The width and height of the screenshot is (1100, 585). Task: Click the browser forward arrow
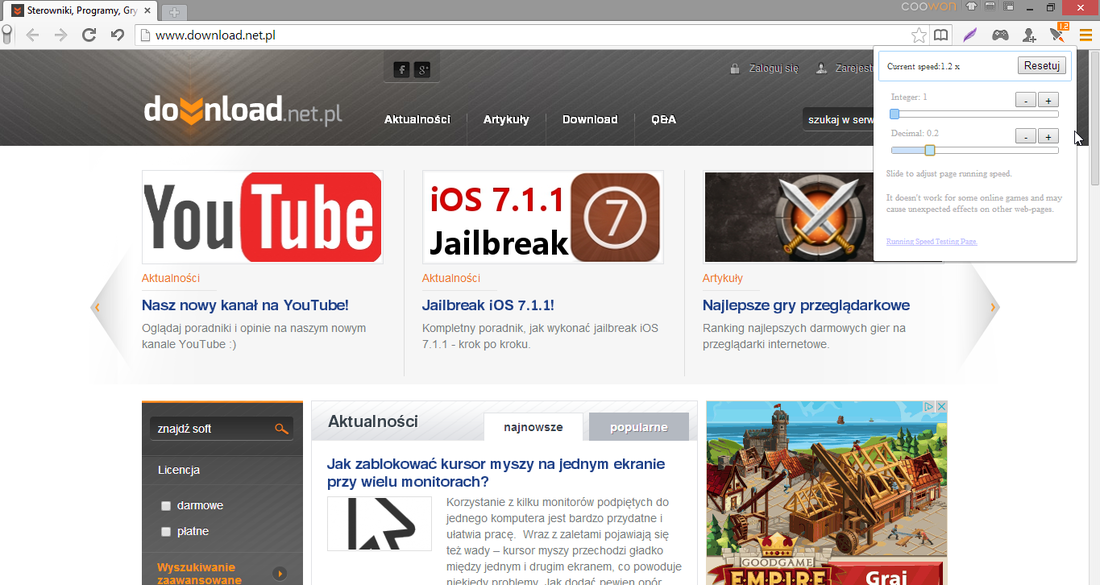pyautogui.click(x=60, y=35)
